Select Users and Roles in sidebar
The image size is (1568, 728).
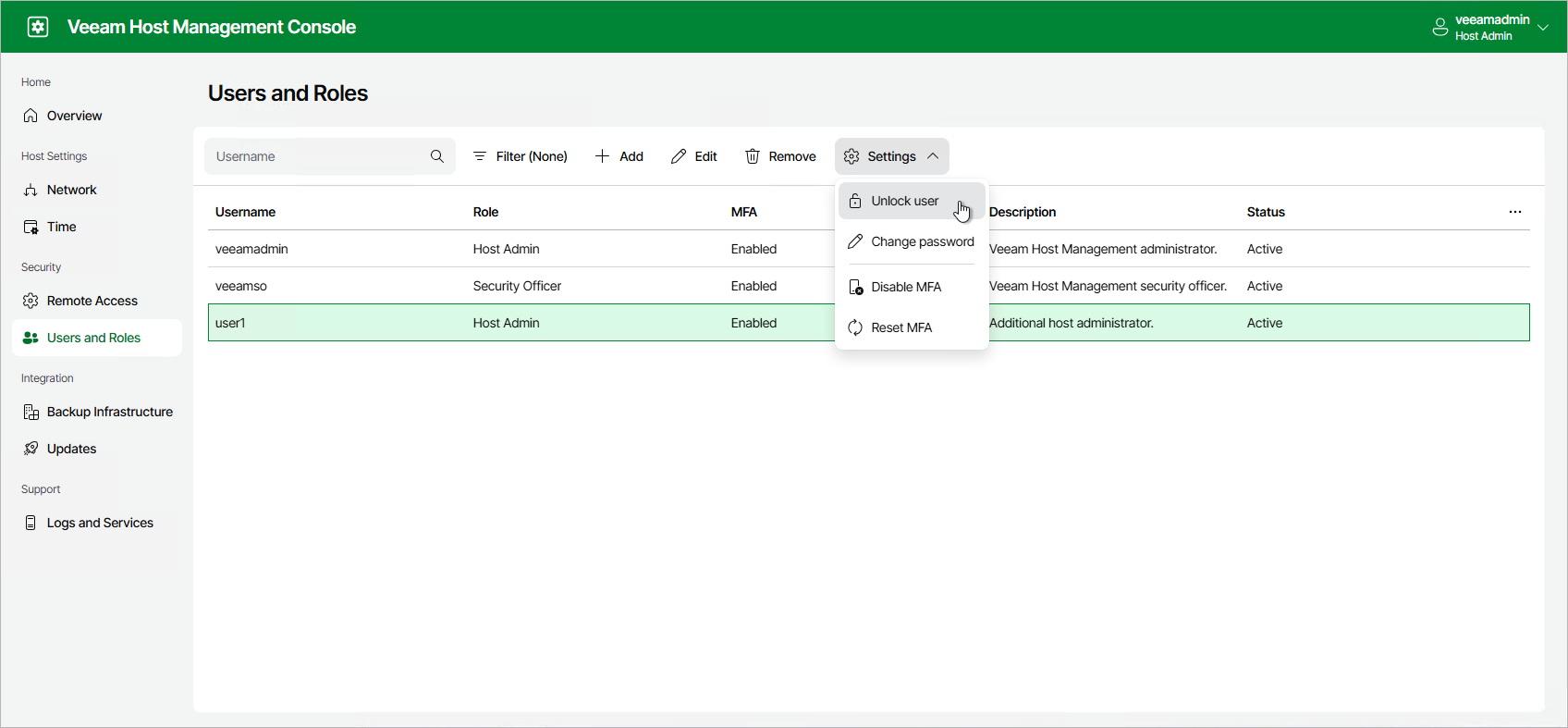tap(97, 338)
